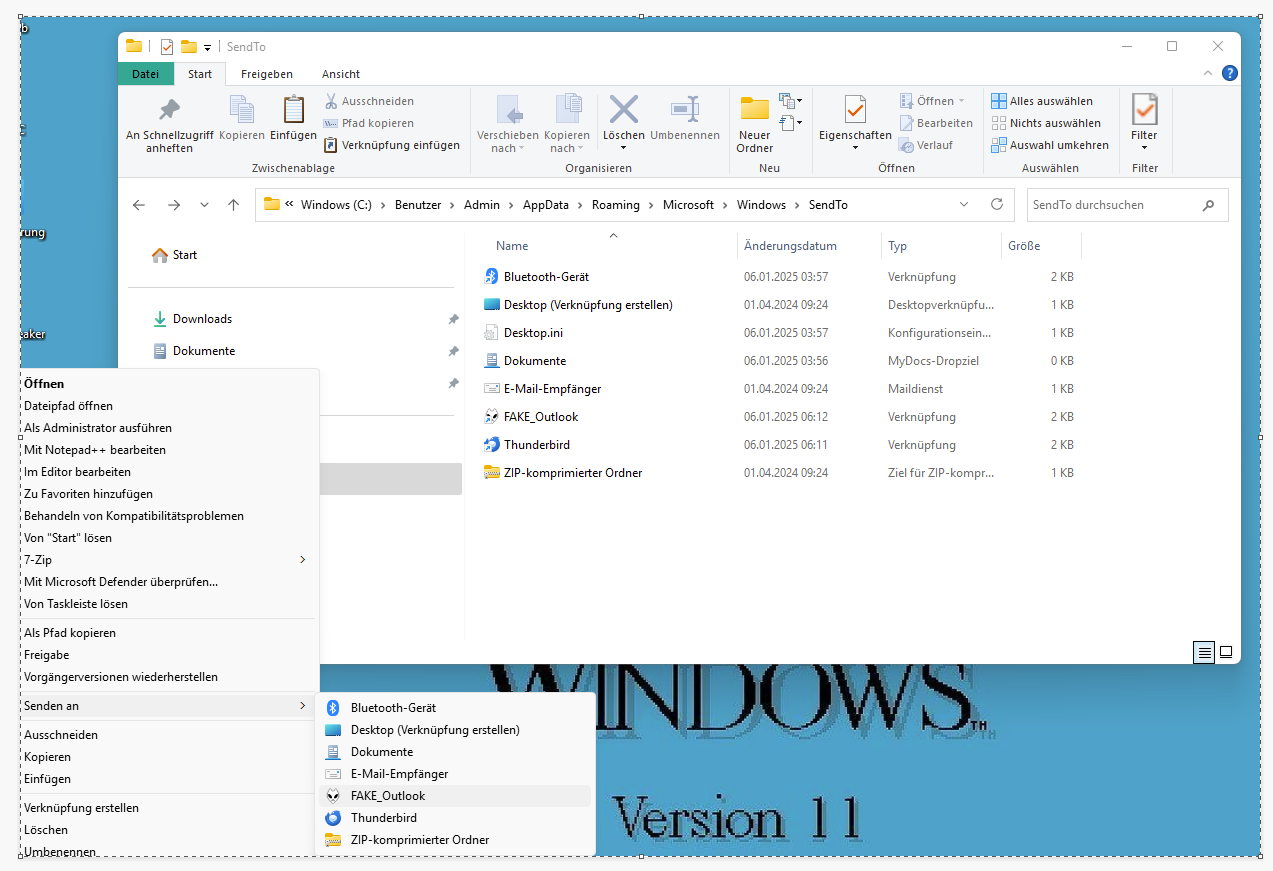Image resolution: width=1273 pixels, height=871 pixels.
Task: Click the Löschen red X icon
Action: point(624,109)
